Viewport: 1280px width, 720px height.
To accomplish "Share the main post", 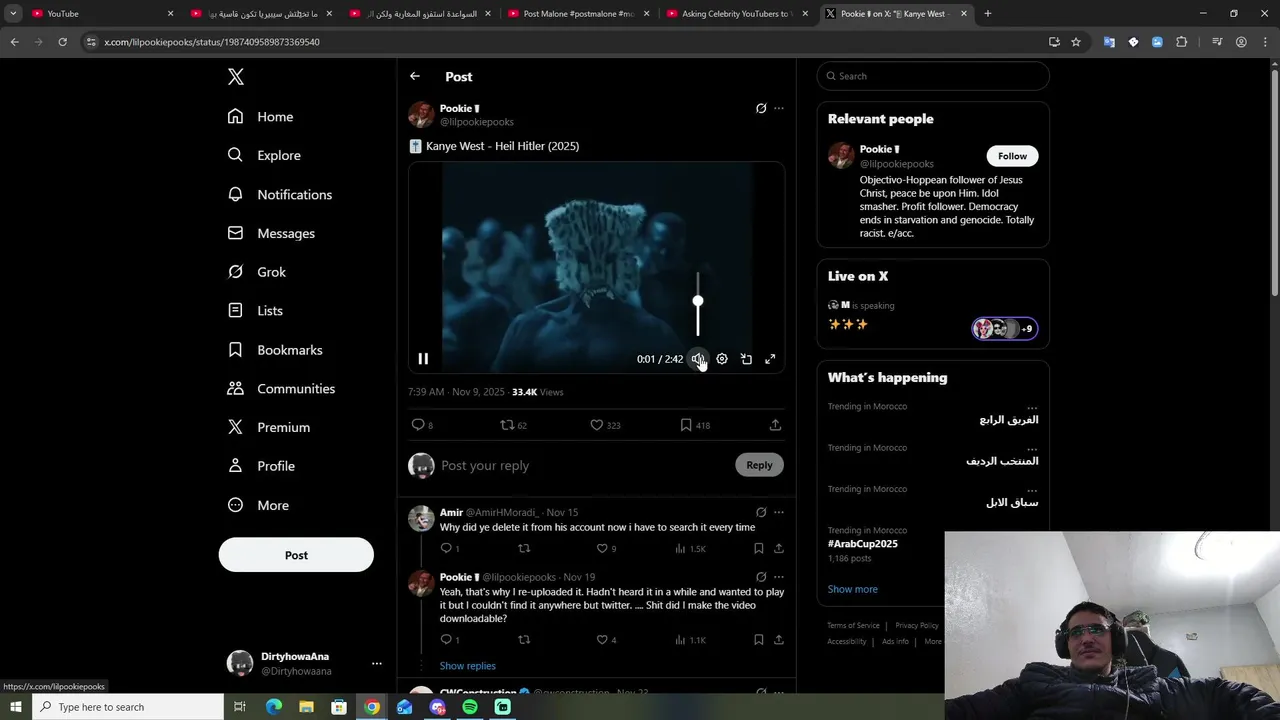I will coord(775,425).
